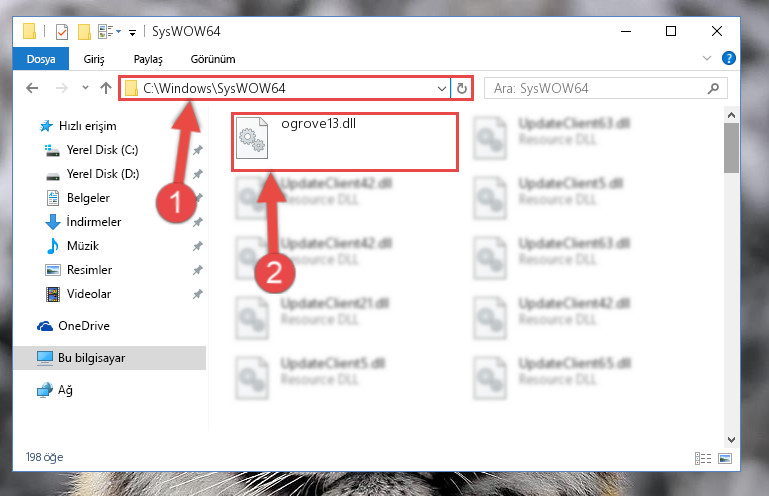Select the ogrove13.dll file
769x496 pixels.
(x=345, y=142)
